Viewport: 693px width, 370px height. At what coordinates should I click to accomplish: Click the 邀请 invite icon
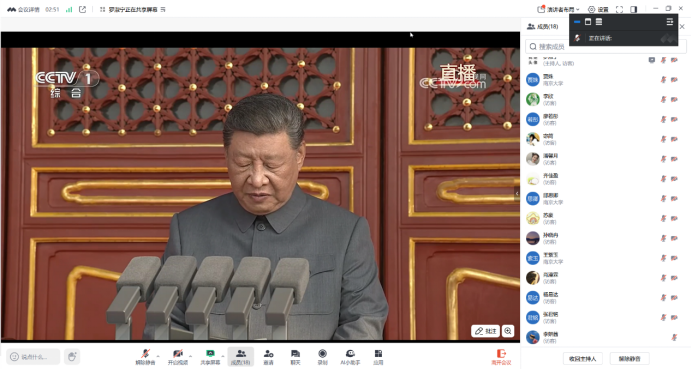[x=268, y=356]
